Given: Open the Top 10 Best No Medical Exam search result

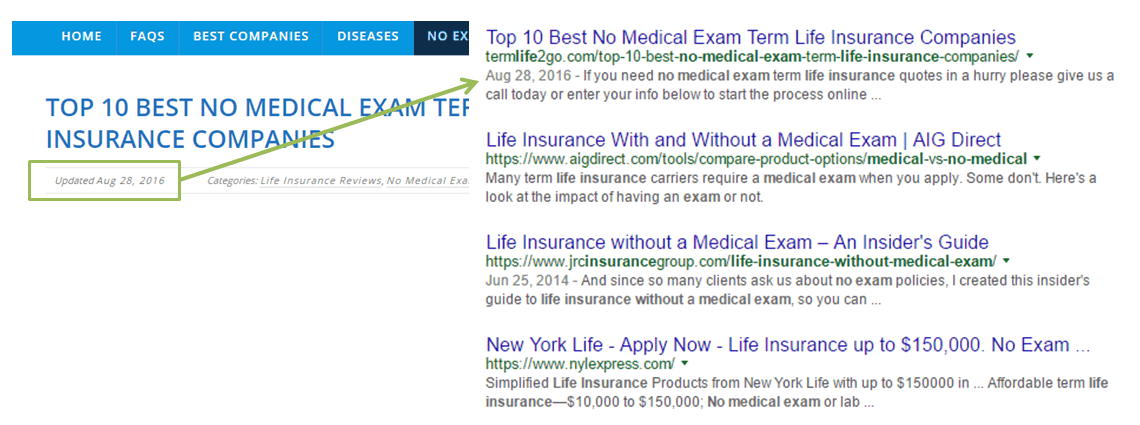Looking at the screenshot, I should tap(751, 38).
